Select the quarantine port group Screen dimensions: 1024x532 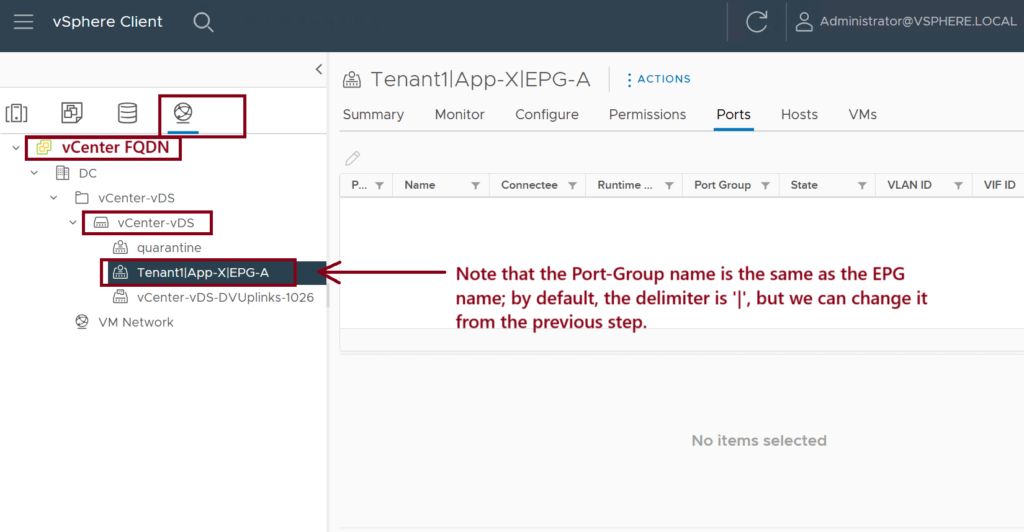pyautogui.click(x=169, y=248)
